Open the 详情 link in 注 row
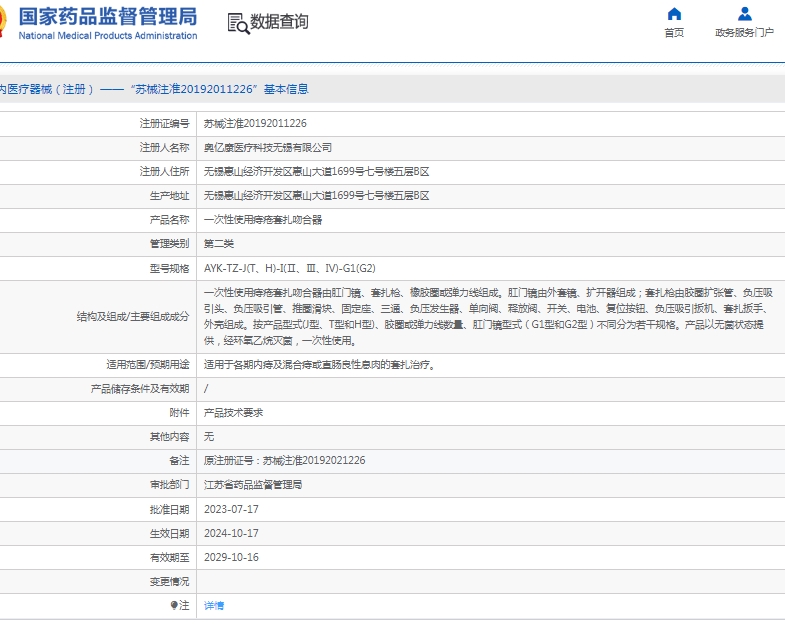 point(214,605)
